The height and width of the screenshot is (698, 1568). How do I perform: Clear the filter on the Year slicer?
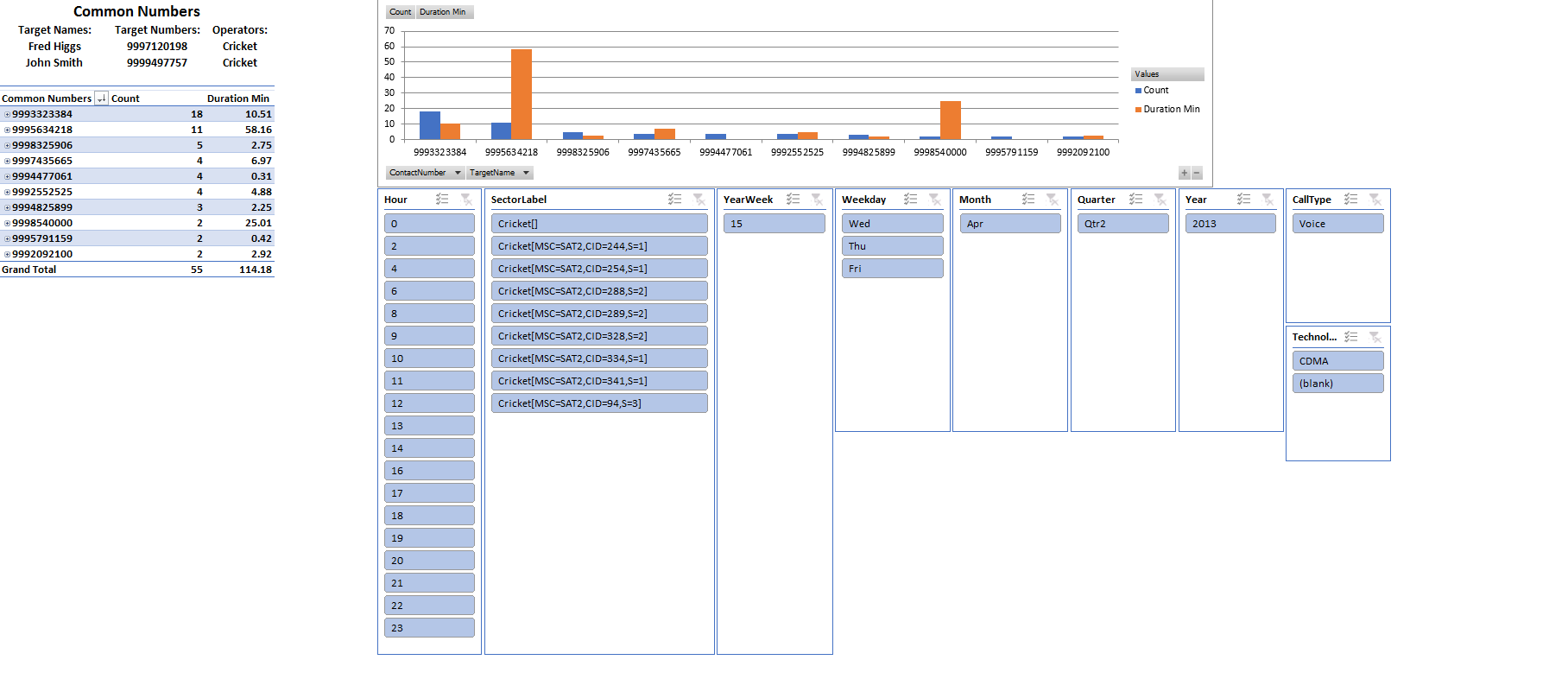click(x=1268, y=200)
